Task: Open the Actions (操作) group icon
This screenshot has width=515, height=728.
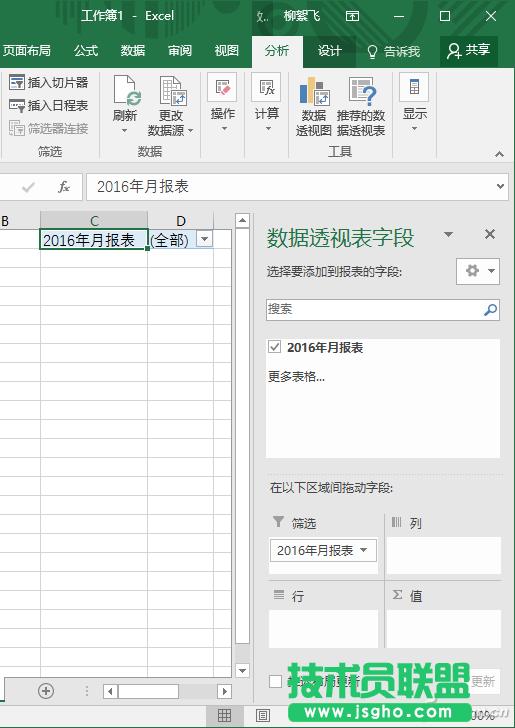Action: tap(222, 87)
